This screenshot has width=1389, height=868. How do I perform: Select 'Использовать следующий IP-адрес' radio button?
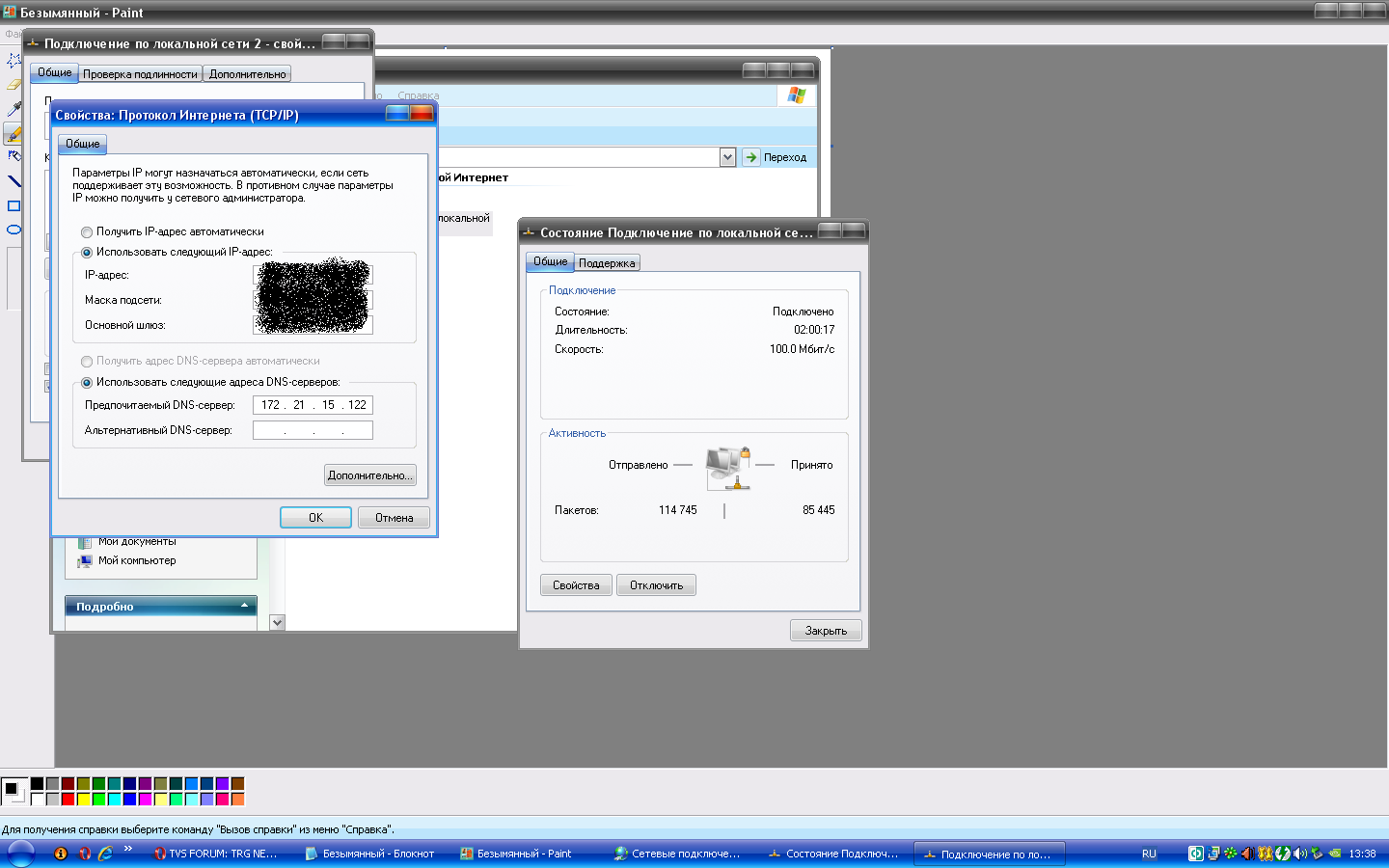[x=87, y=253]
